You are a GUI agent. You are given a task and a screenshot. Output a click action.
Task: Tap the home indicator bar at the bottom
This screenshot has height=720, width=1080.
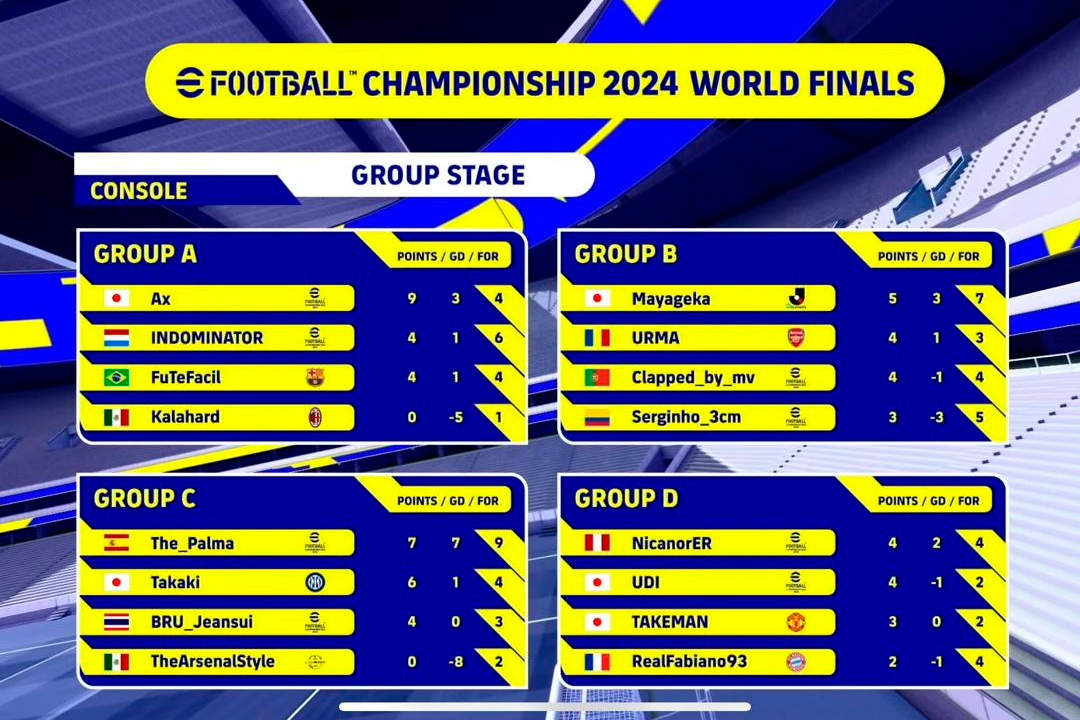coord(540,707)
